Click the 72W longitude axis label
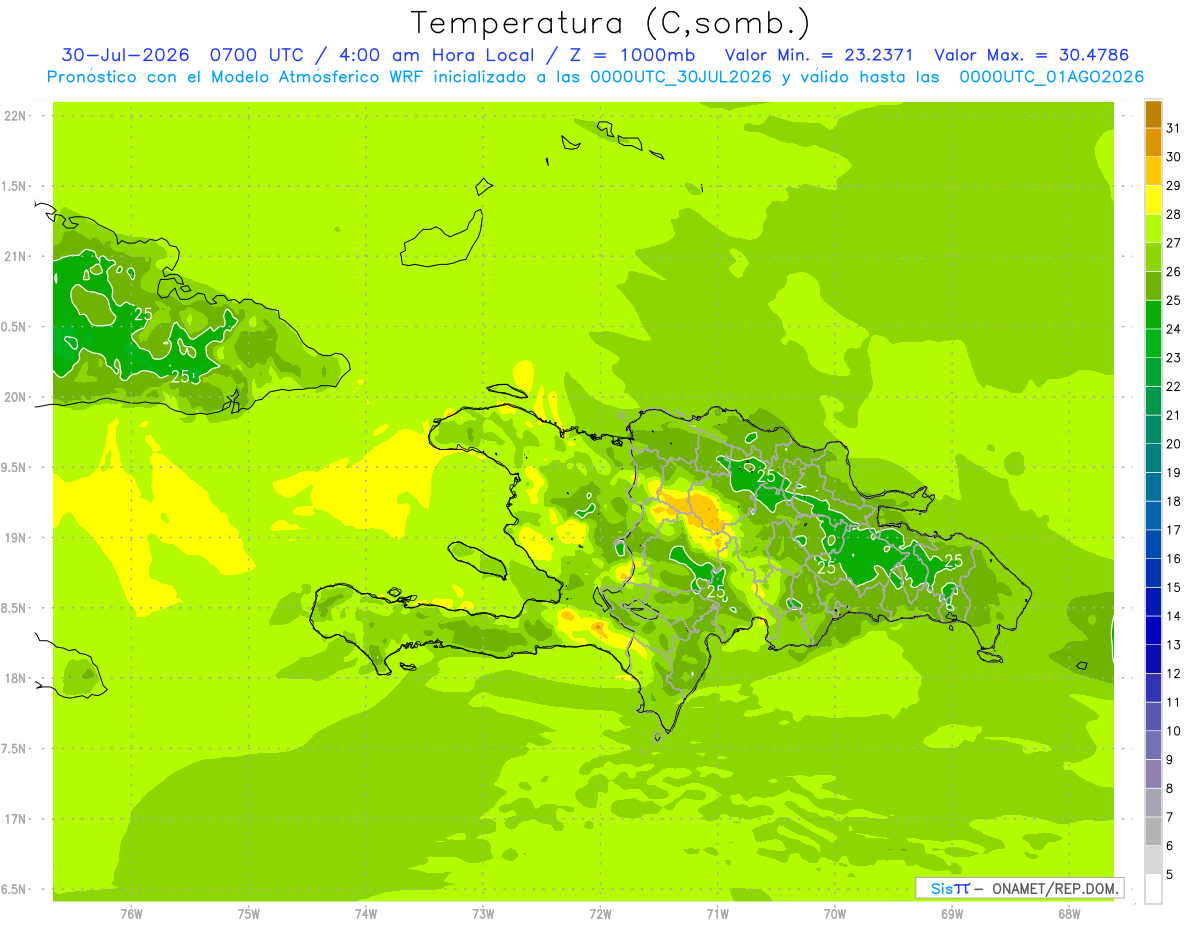This screenshot has width=1200, height=927. 600,913
